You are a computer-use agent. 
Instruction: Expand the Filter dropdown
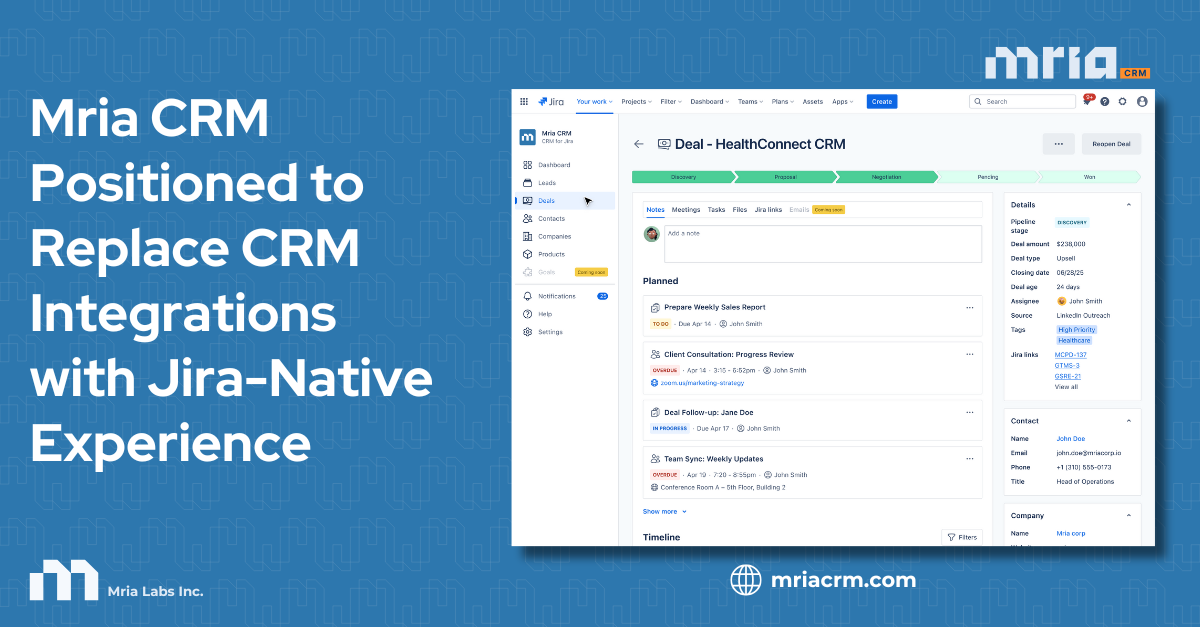pyautogui.click(x=671, y=101)
